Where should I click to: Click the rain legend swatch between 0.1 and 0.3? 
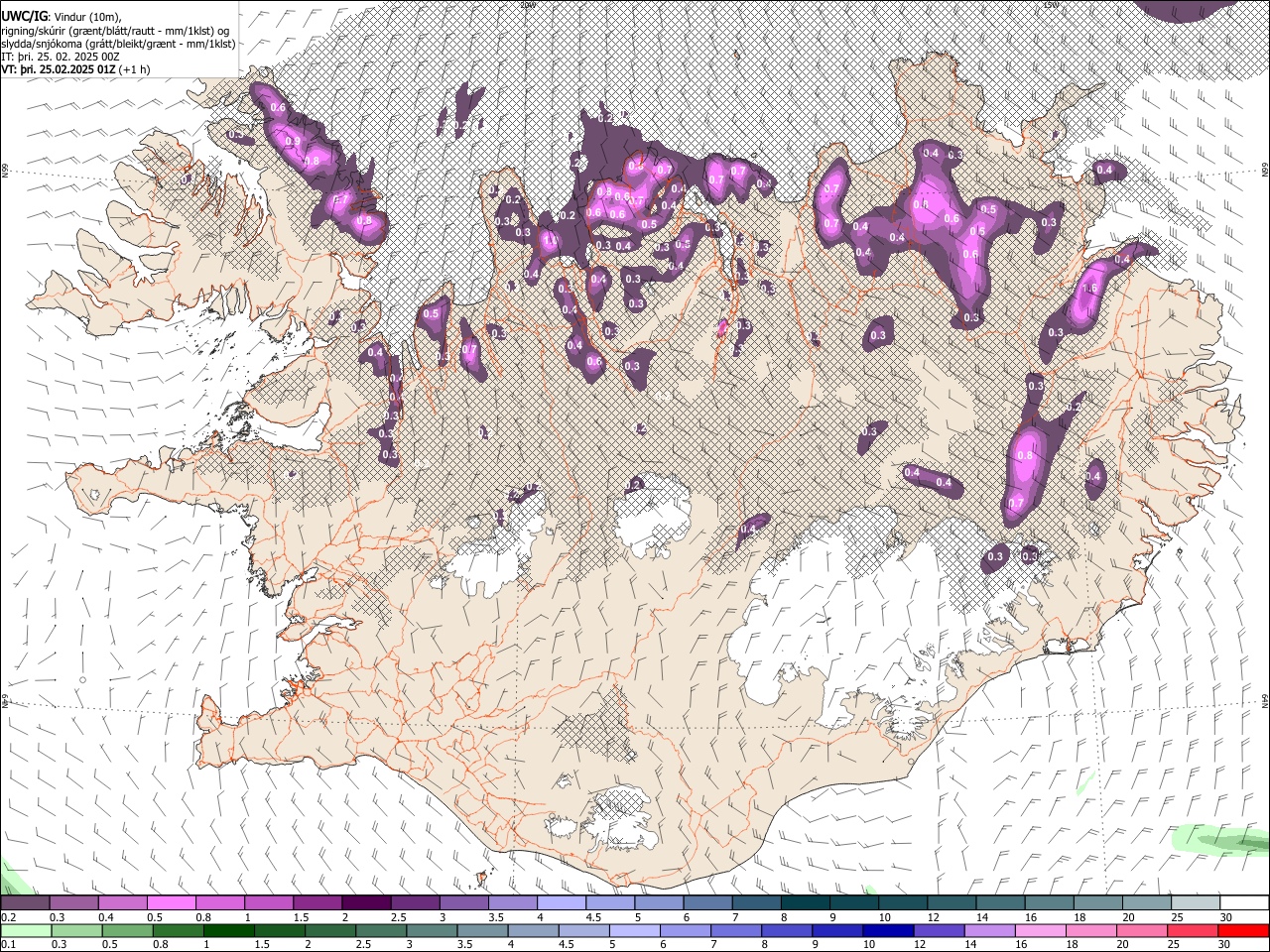pyautogui.click(x=25, y=931)
